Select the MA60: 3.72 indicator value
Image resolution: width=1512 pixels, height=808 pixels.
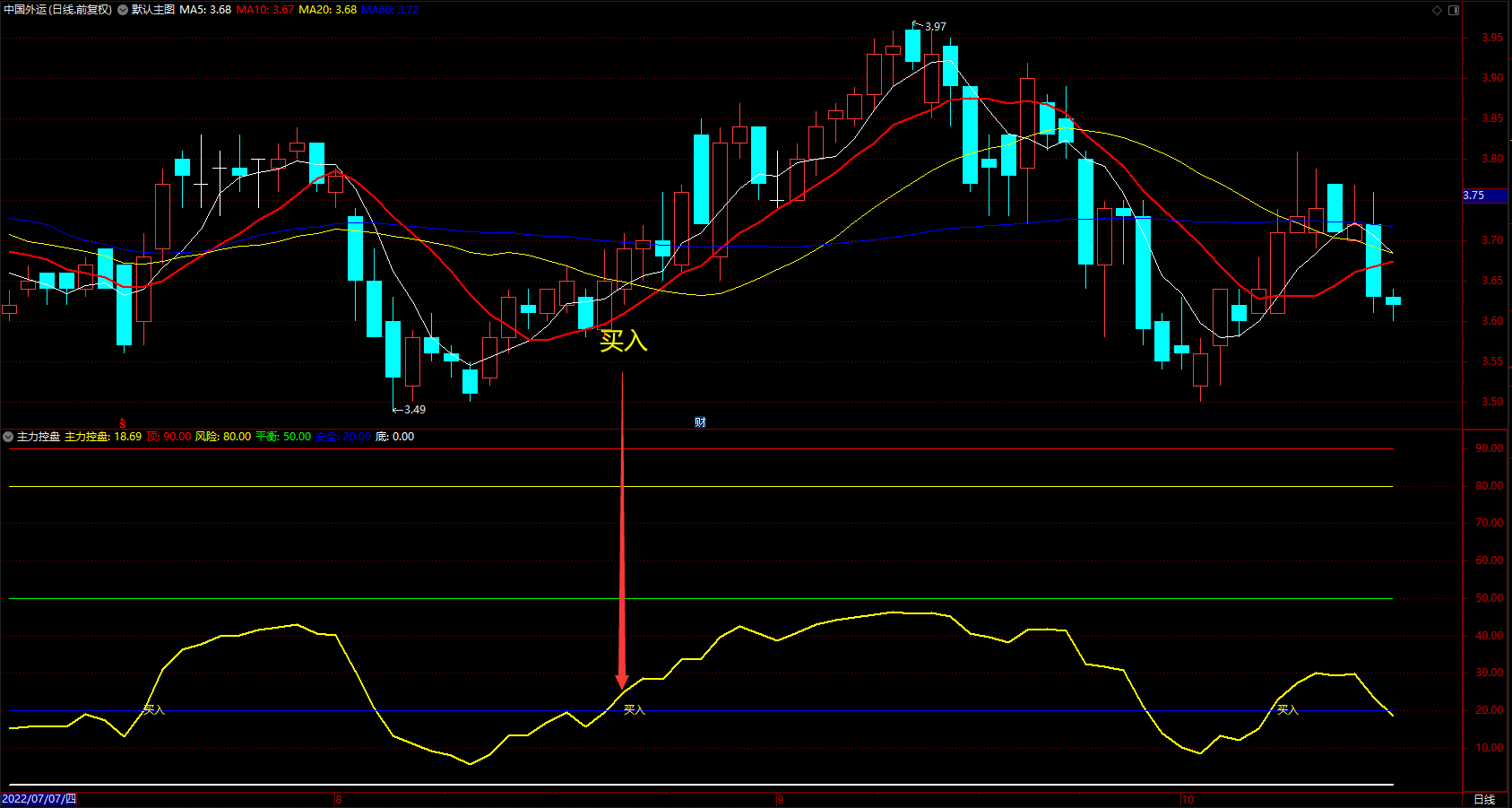coord(391,10)
